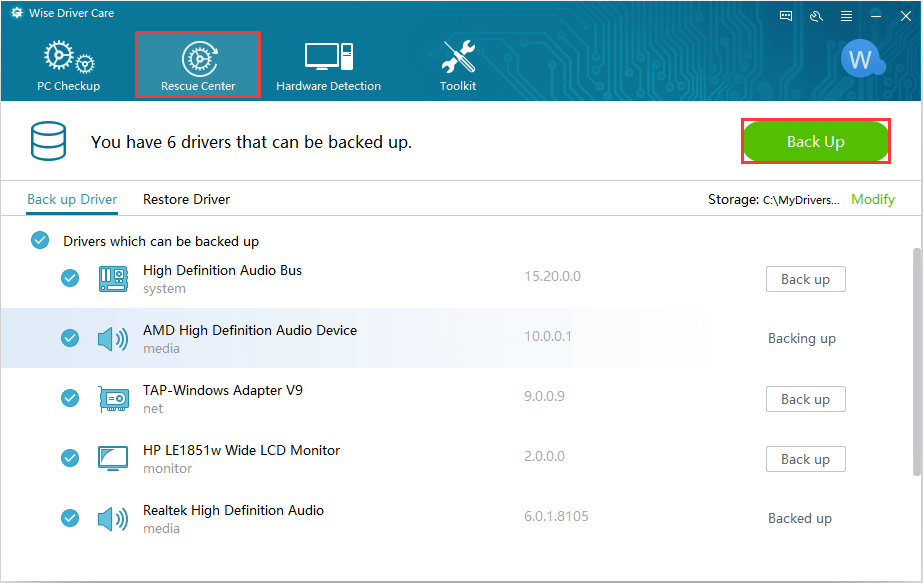Switch to the Restore Driver tab

186,199
